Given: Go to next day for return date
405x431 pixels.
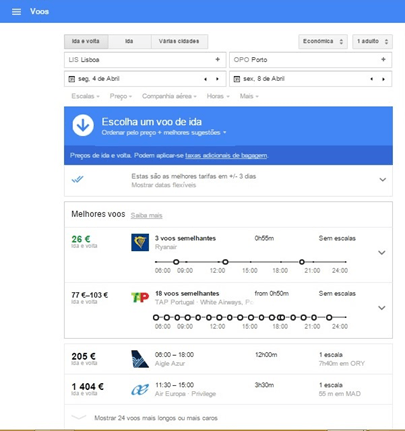Looking at the screenshot, I should coord(383,79).
